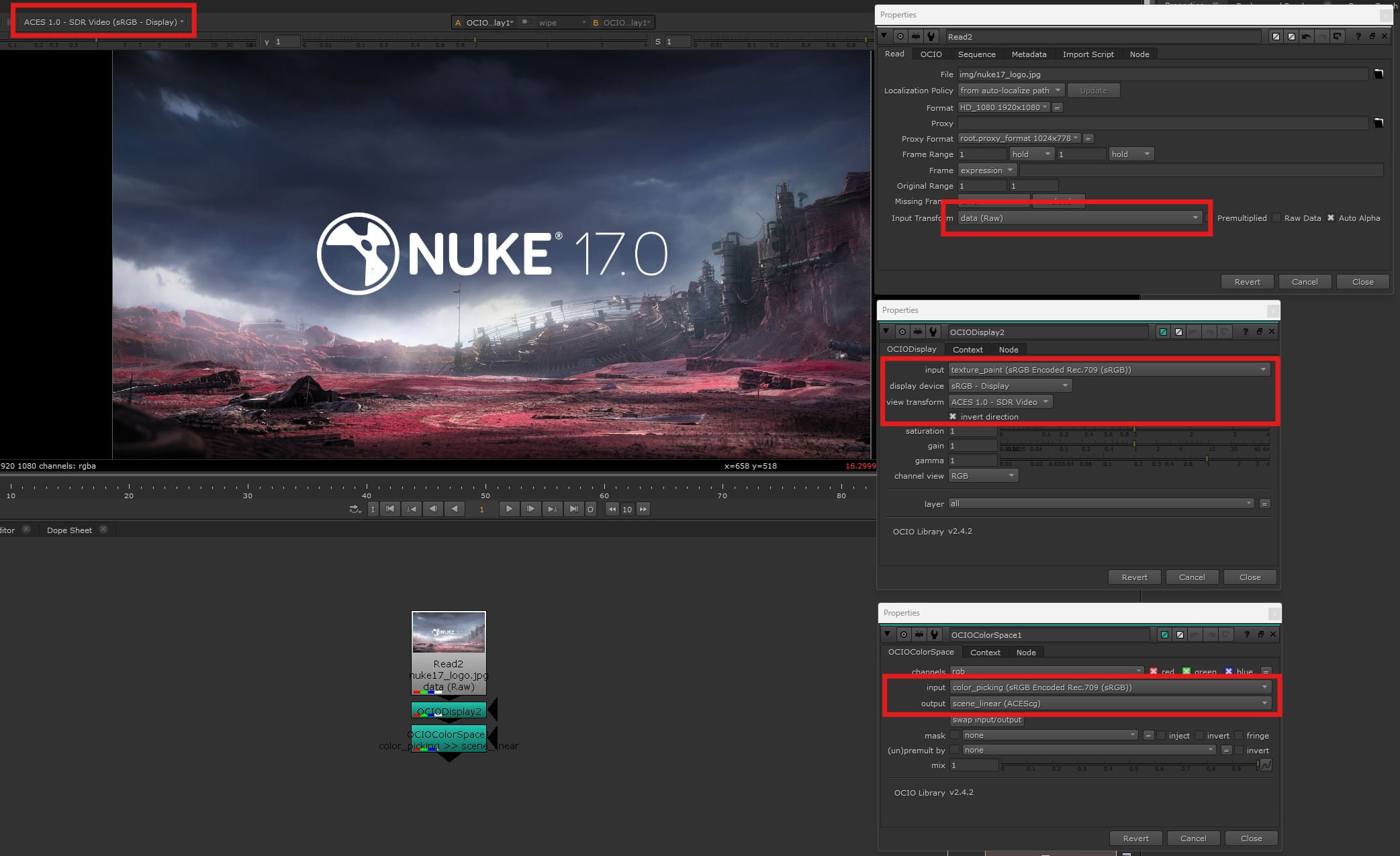1400x856 pixels.
Task: Set the In point (I) button
Action: 373,509
